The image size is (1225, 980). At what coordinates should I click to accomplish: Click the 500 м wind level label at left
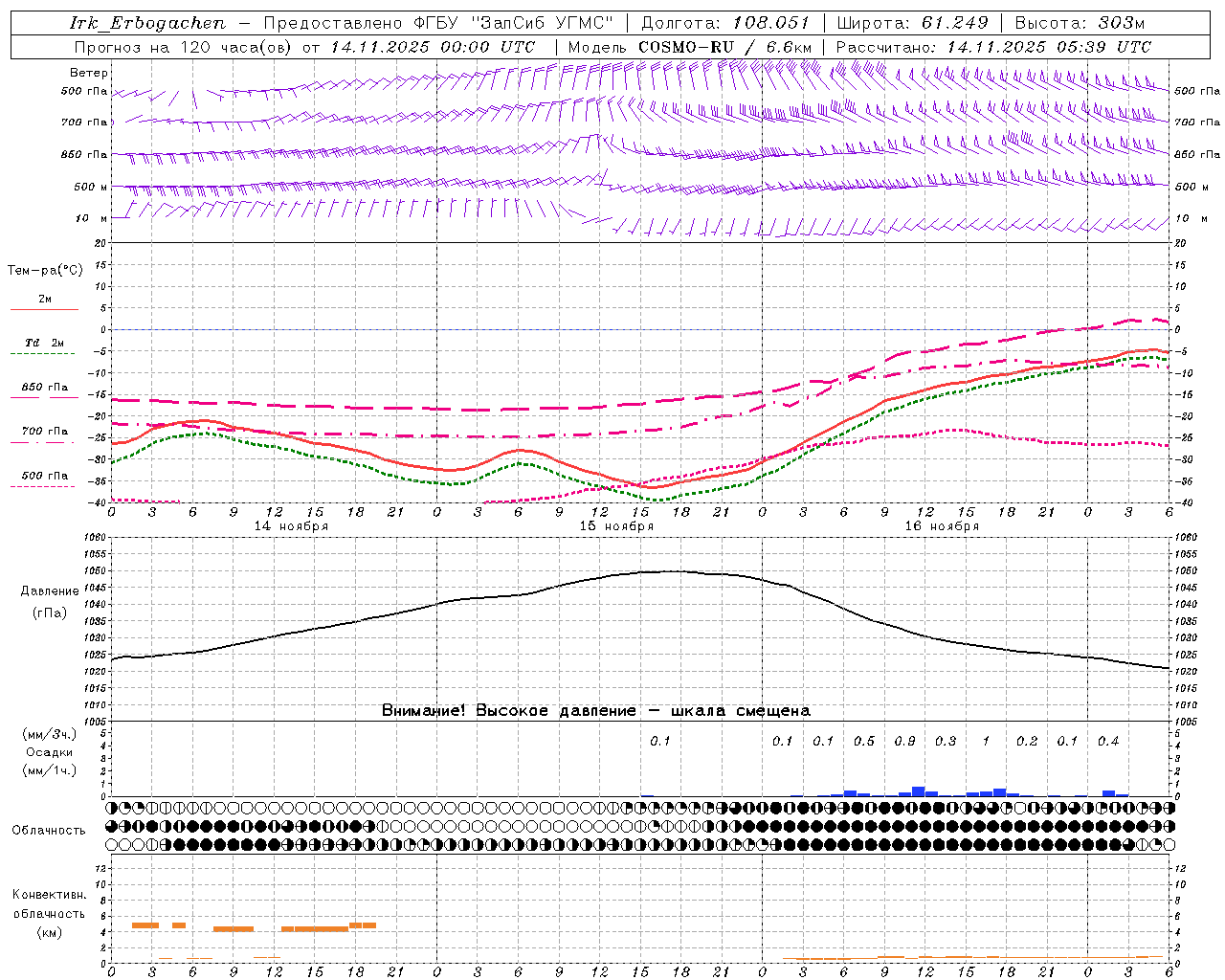pos(91,187)
